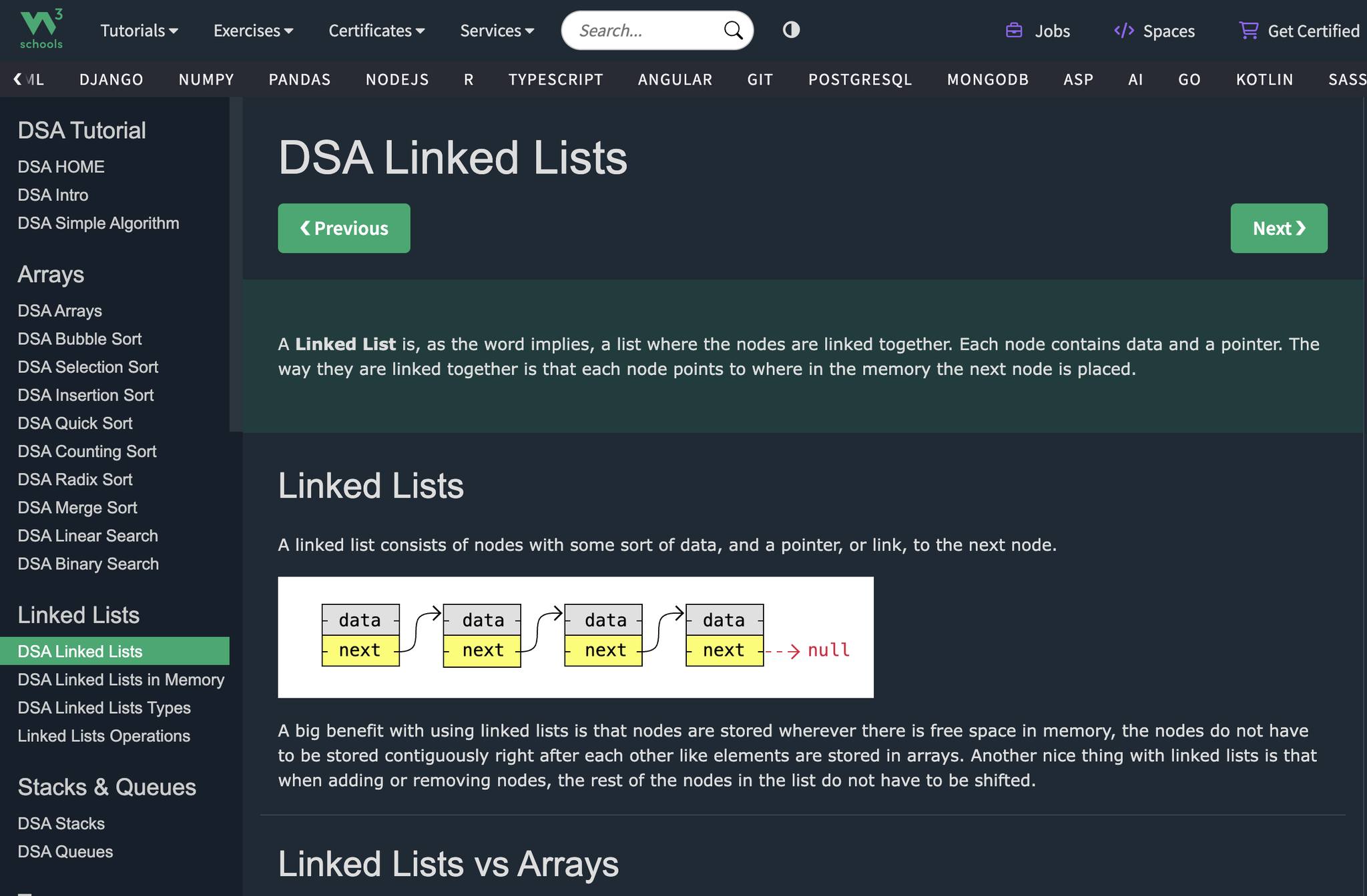Click the linked list diagram image
The height and width of the screenshot is (896, 1367).
coord(575,637)
